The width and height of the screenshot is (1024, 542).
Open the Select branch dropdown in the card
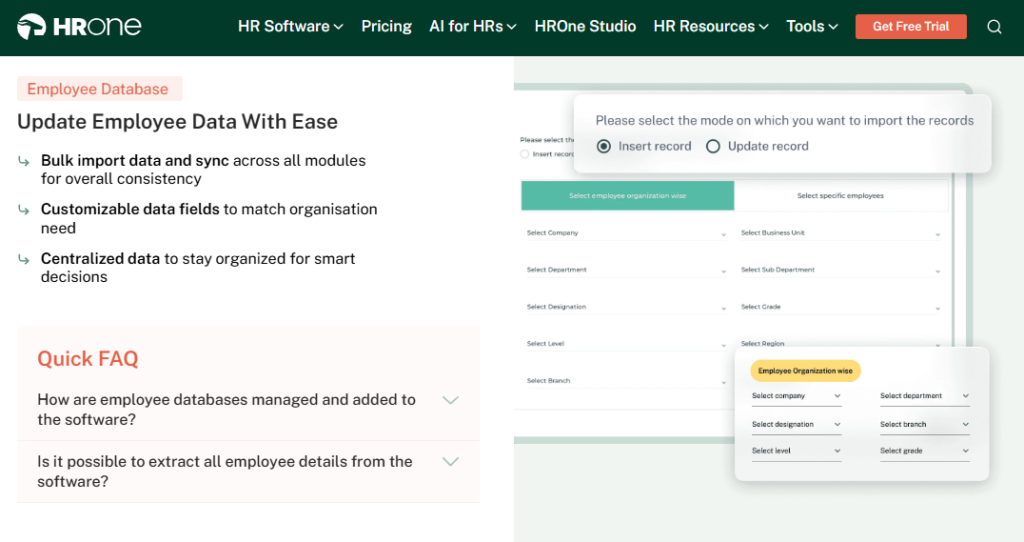924,424
